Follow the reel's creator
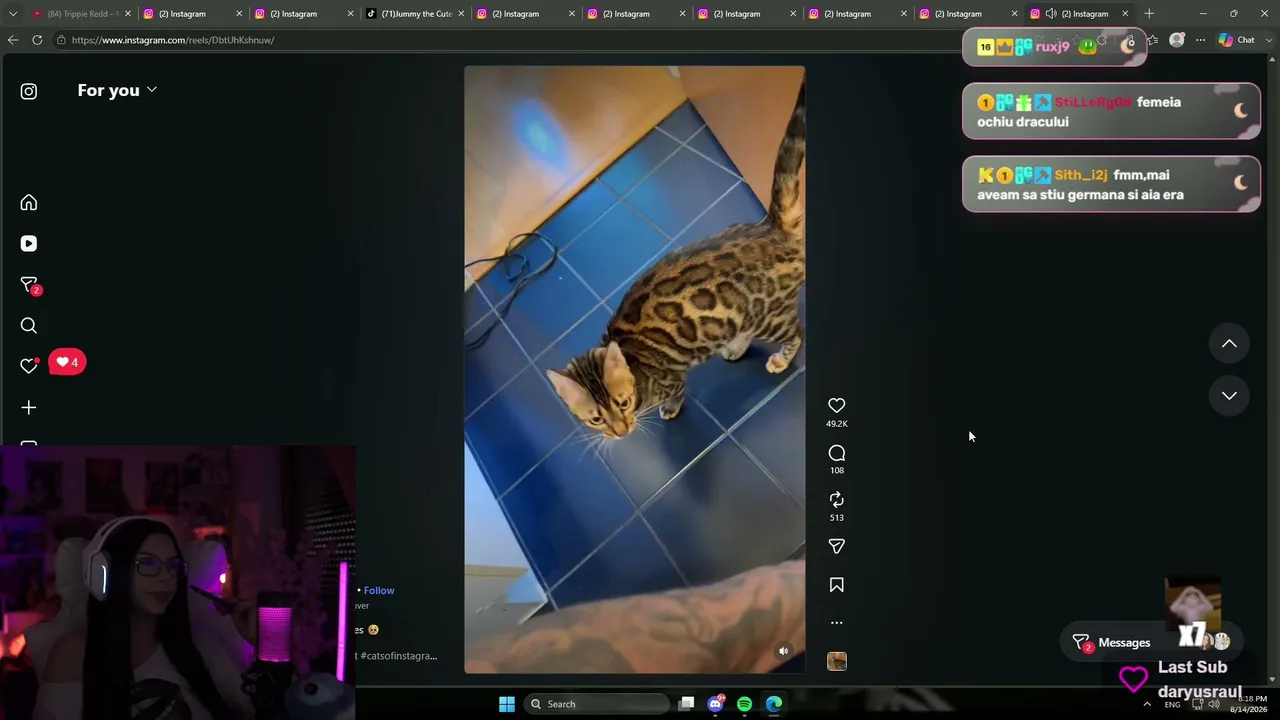This screenshot has height=720, width=1280. pos(379,590)
